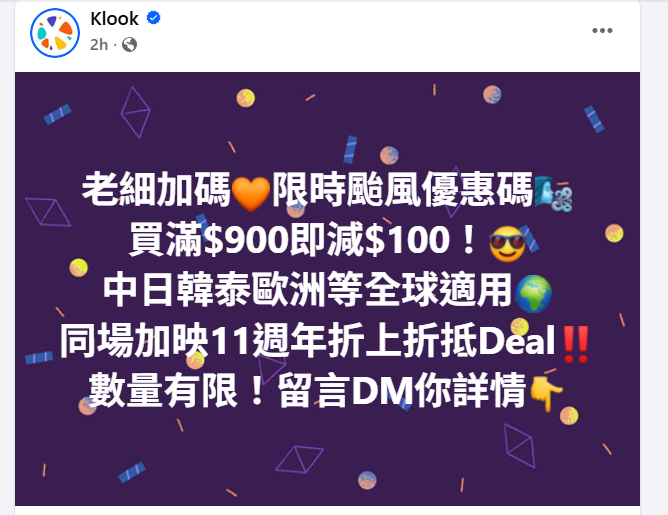Click the blue verified badge
Viewport: 668px width, 515px height.
153,18
